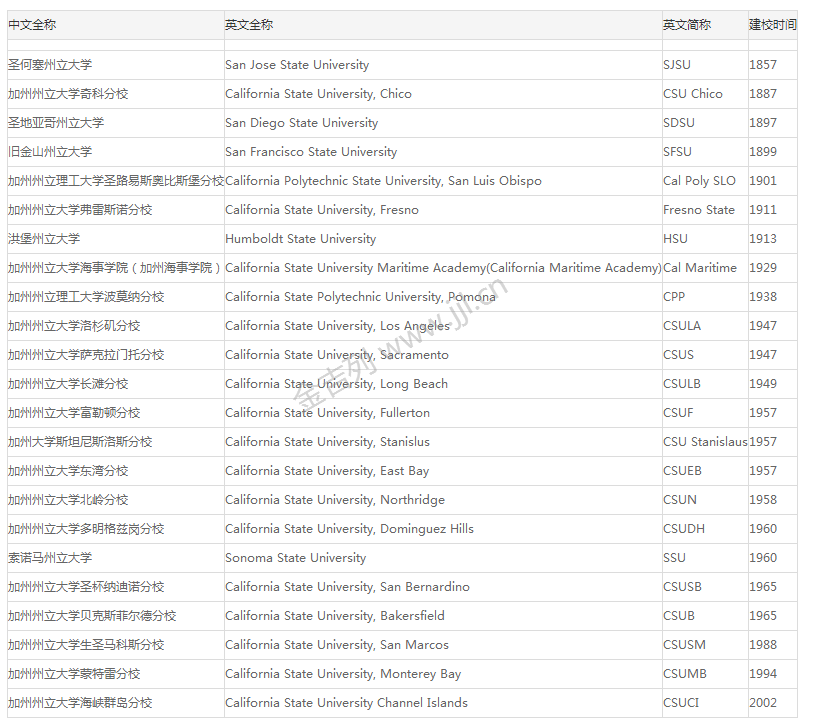Viewport: 821px width, 728px height.
Task: Select the Humboldt State University text
Action: click(300, 239)
